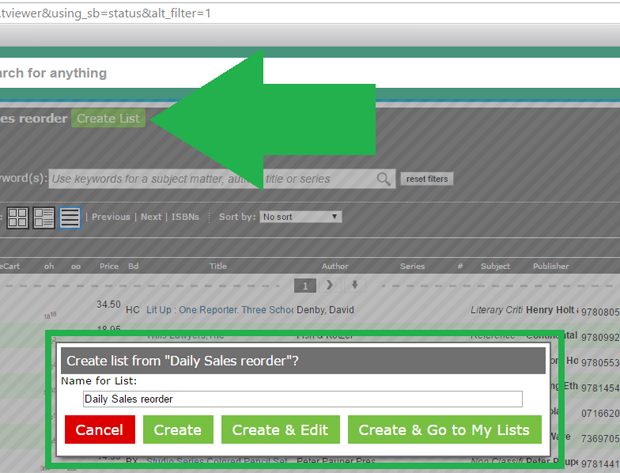
Task: Click the green Create button
Action: [x=178, y=430]
